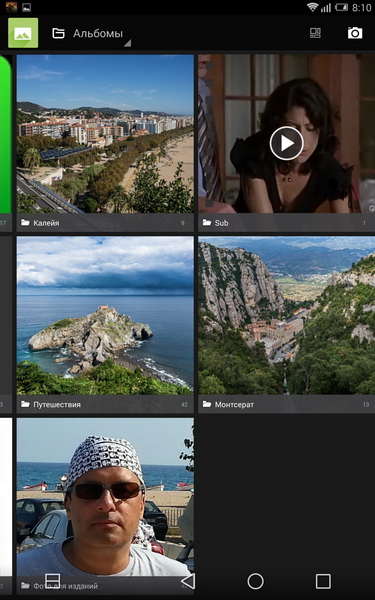Play the video in Sub album
The width and height of the screenshot is (375, 600).
(287, 143)
